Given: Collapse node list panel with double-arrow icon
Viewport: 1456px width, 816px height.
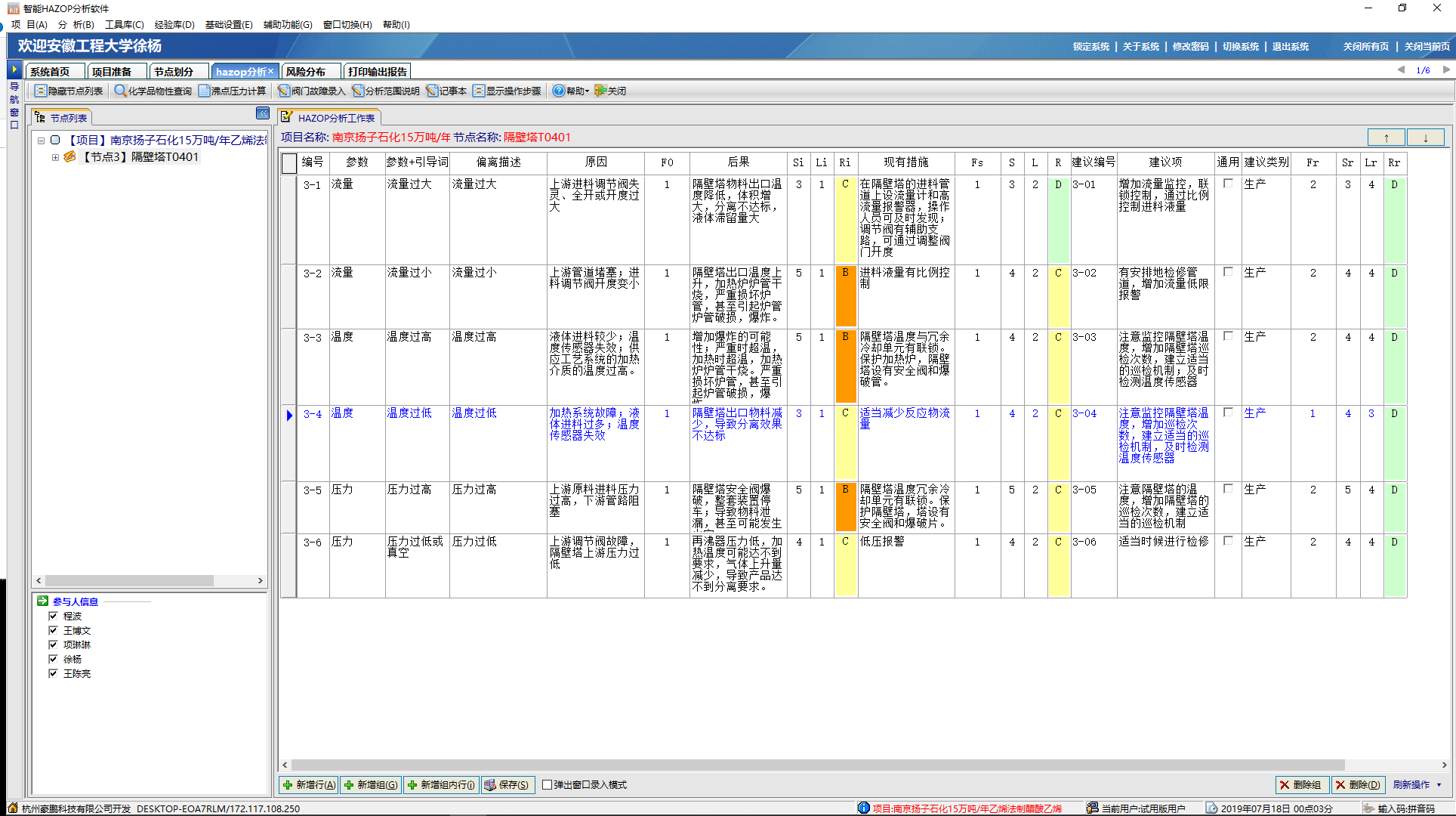Looking at the screenshot, I should point(262,113).
